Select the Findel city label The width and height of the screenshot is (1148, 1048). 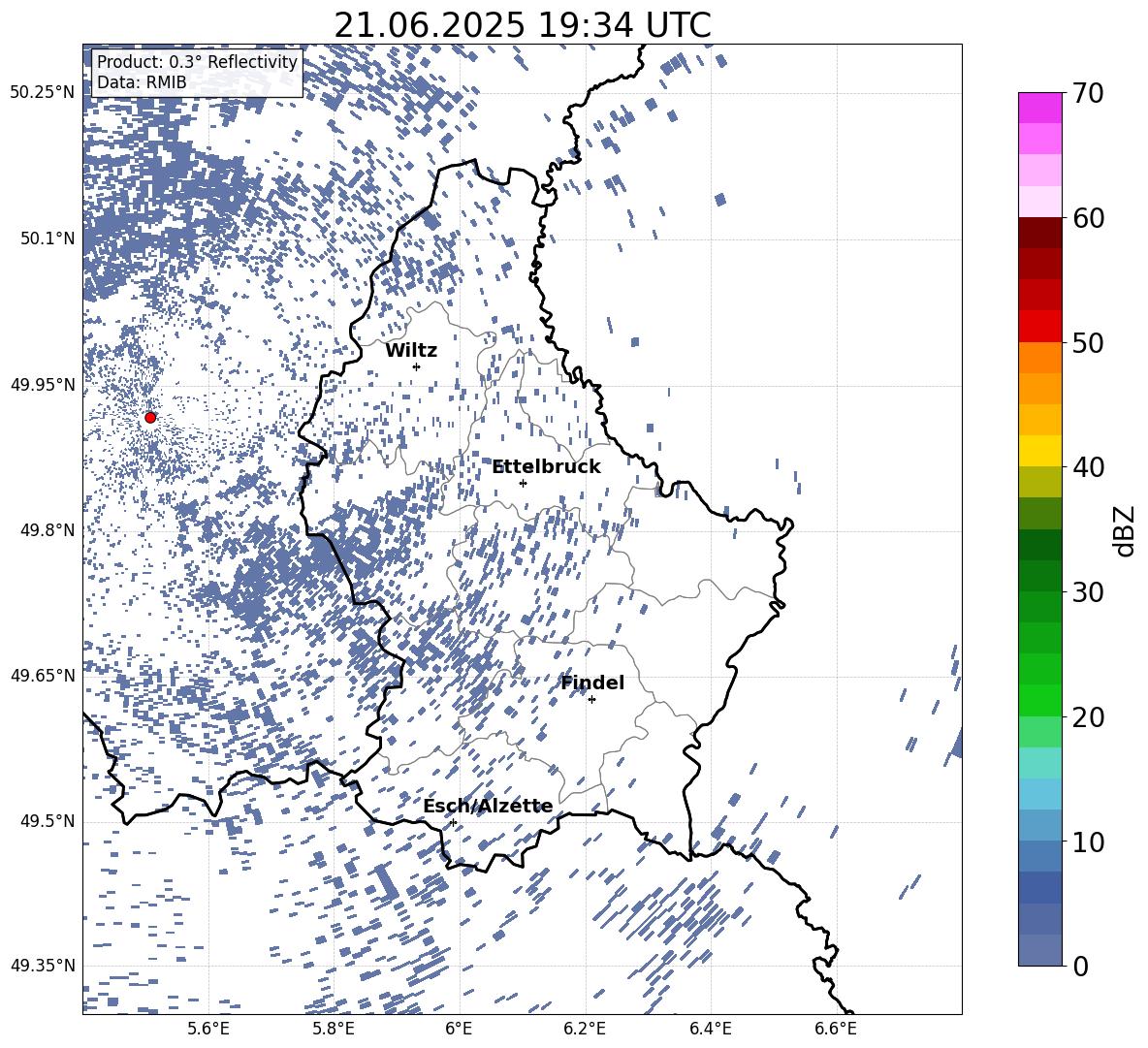click(592, 683)
